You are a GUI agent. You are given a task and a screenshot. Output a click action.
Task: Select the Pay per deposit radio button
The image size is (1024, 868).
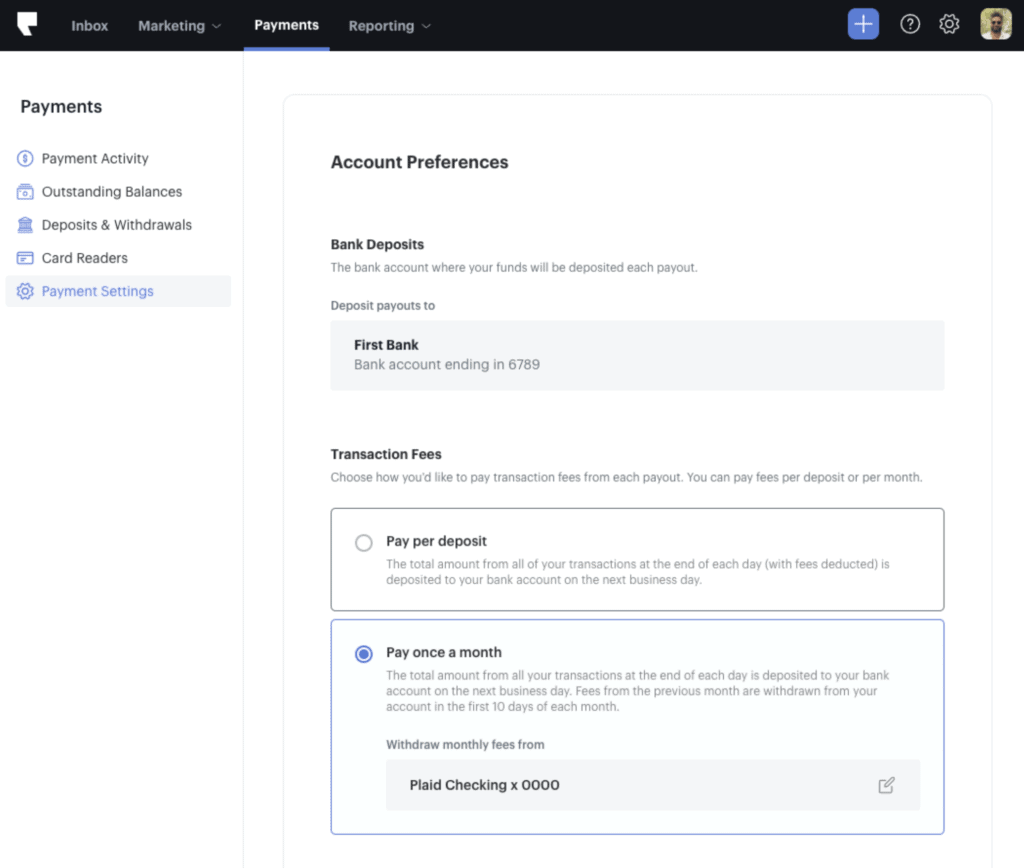pos(364,543)
